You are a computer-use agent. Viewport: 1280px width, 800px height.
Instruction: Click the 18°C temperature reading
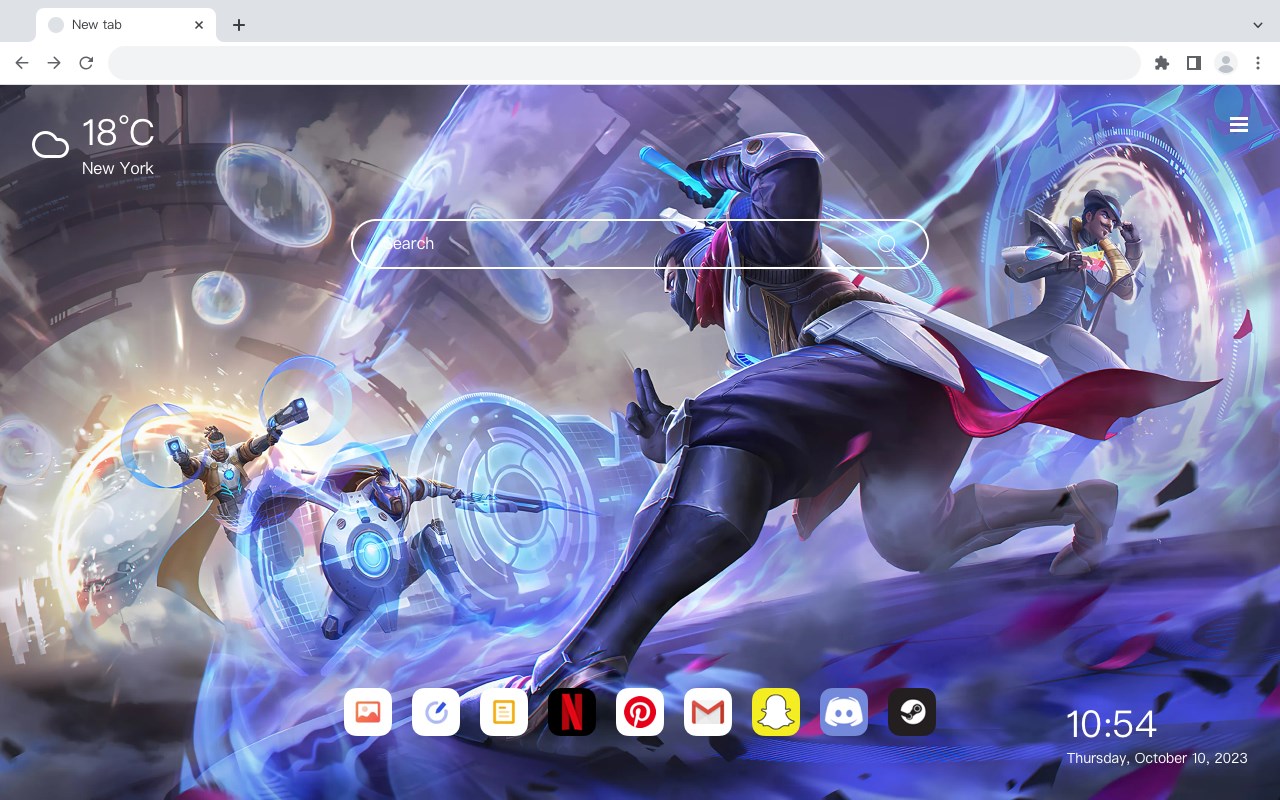click(118, 133)
